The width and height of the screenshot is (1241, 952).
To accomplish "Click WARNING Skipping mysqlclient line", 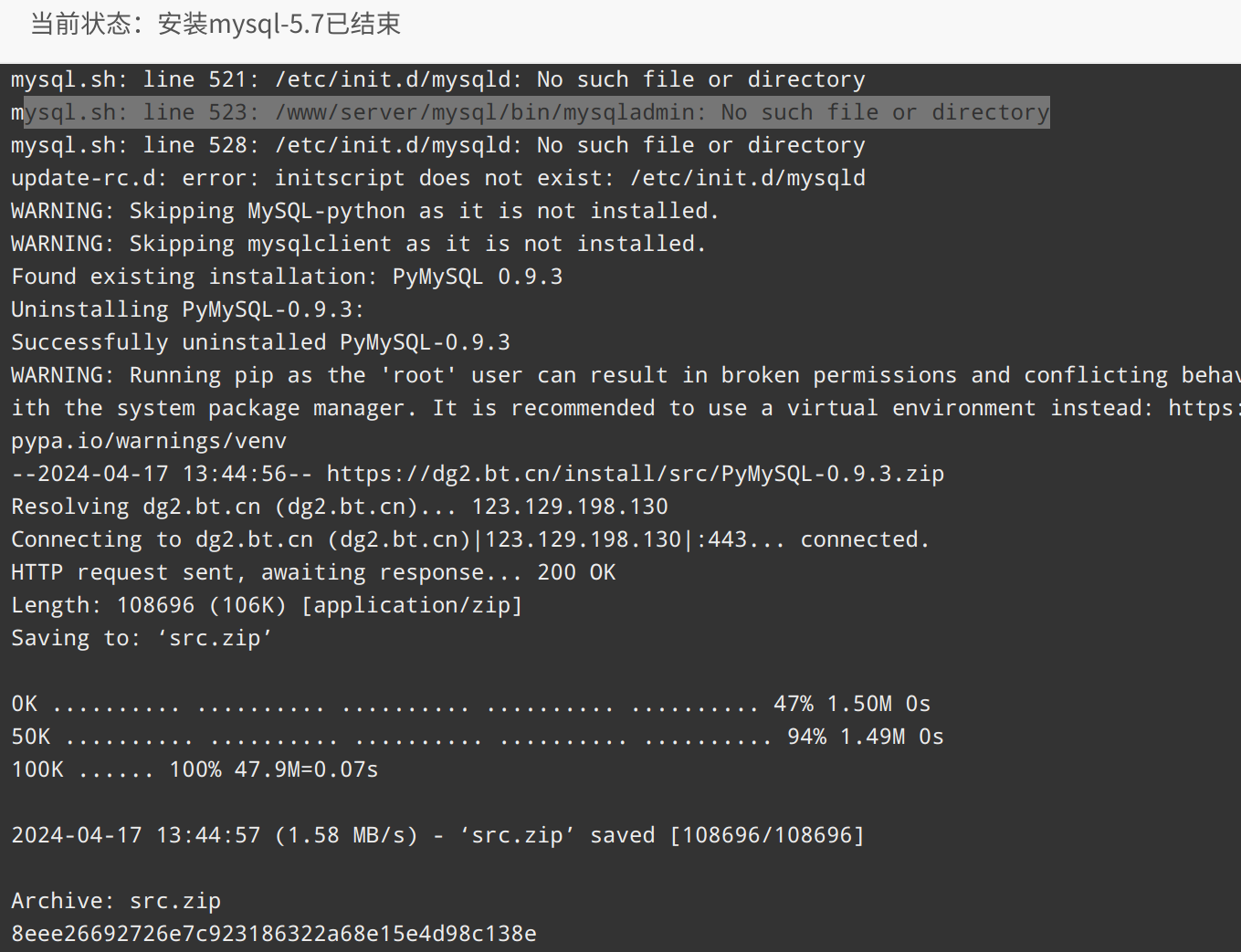I will (x=359, y=244).
